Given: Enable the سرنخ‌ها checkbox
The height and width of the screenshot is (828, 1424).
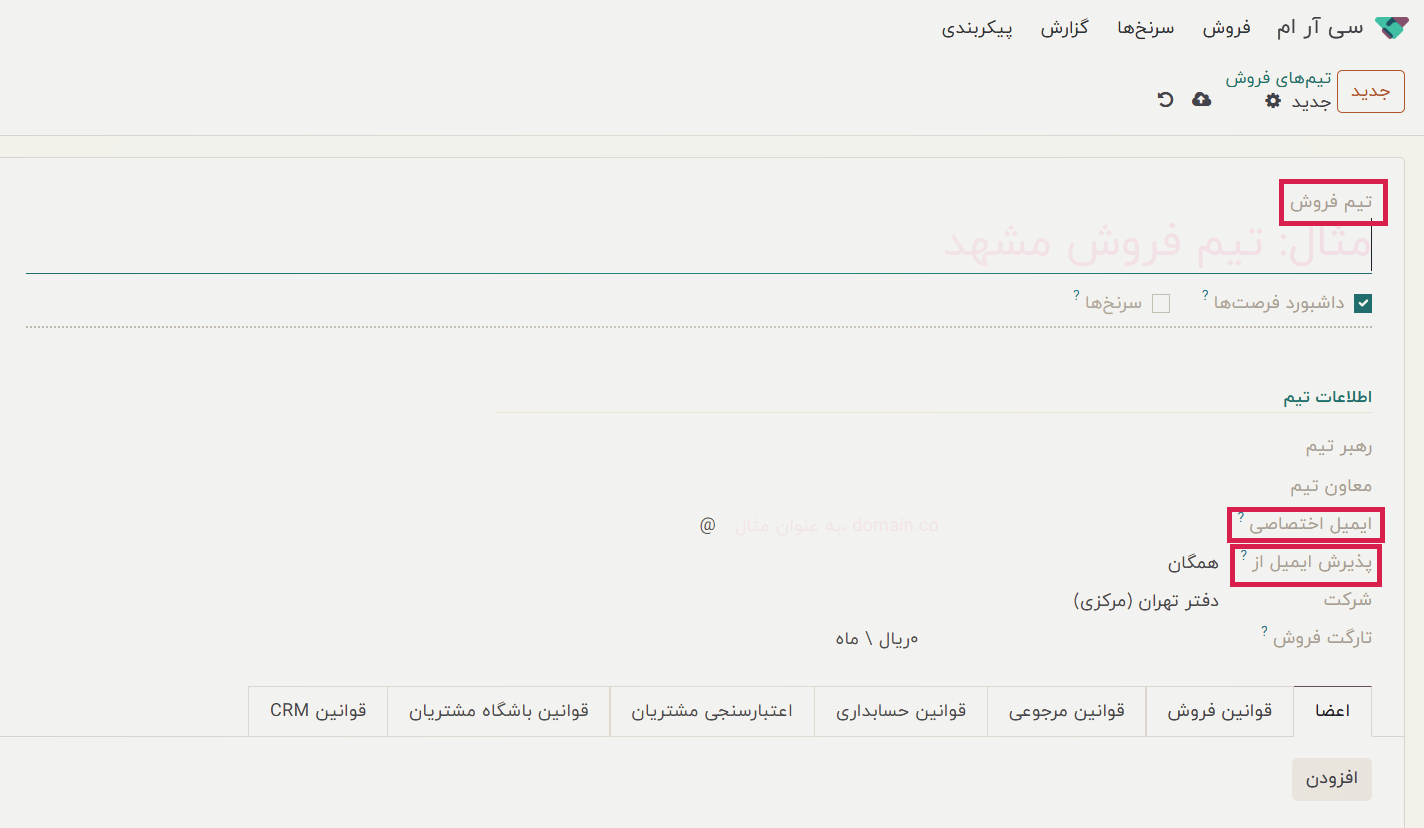Looking at the screenshot, I should [x=1161, y=303].
